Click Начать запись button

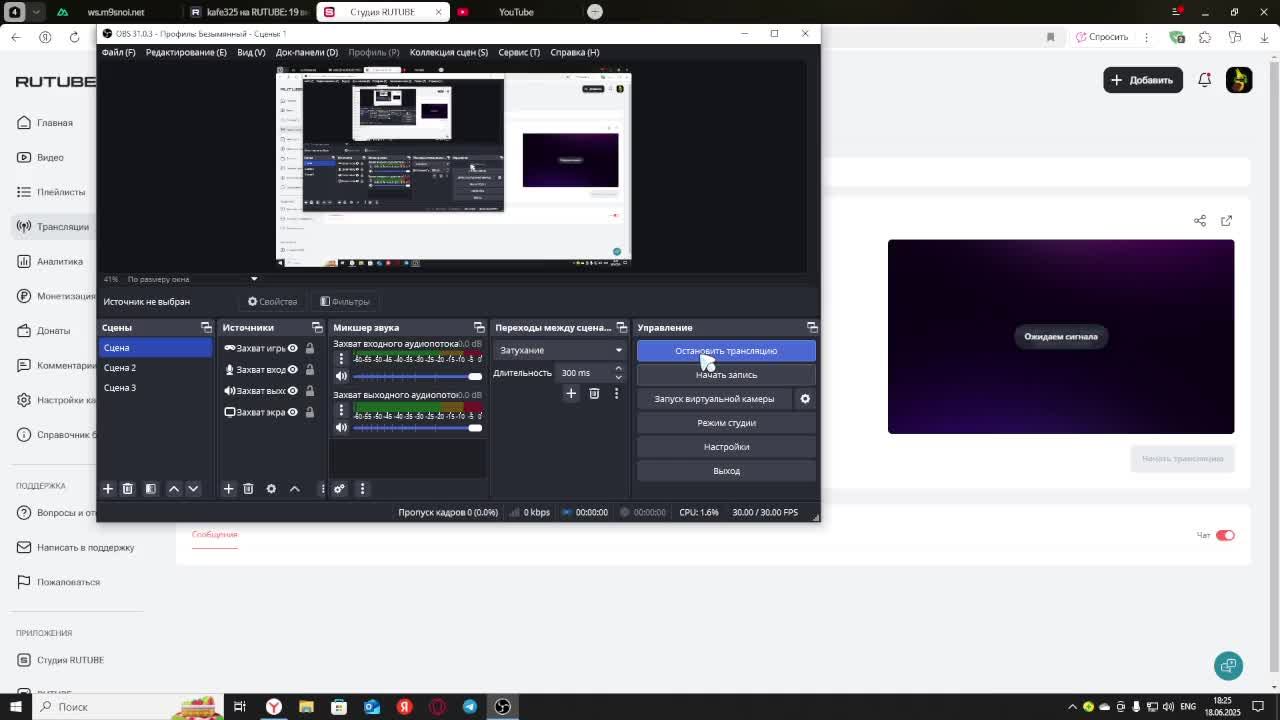(x=726, y=375)
